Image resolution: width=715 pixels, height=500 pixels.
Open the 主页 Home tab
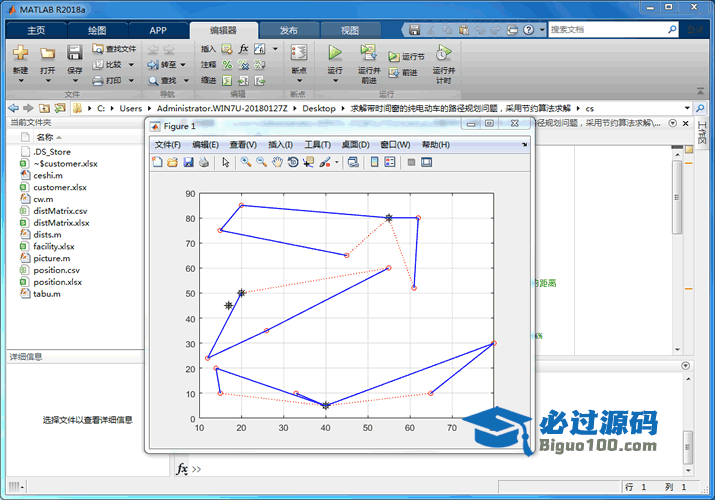click(x=36, y=31)
